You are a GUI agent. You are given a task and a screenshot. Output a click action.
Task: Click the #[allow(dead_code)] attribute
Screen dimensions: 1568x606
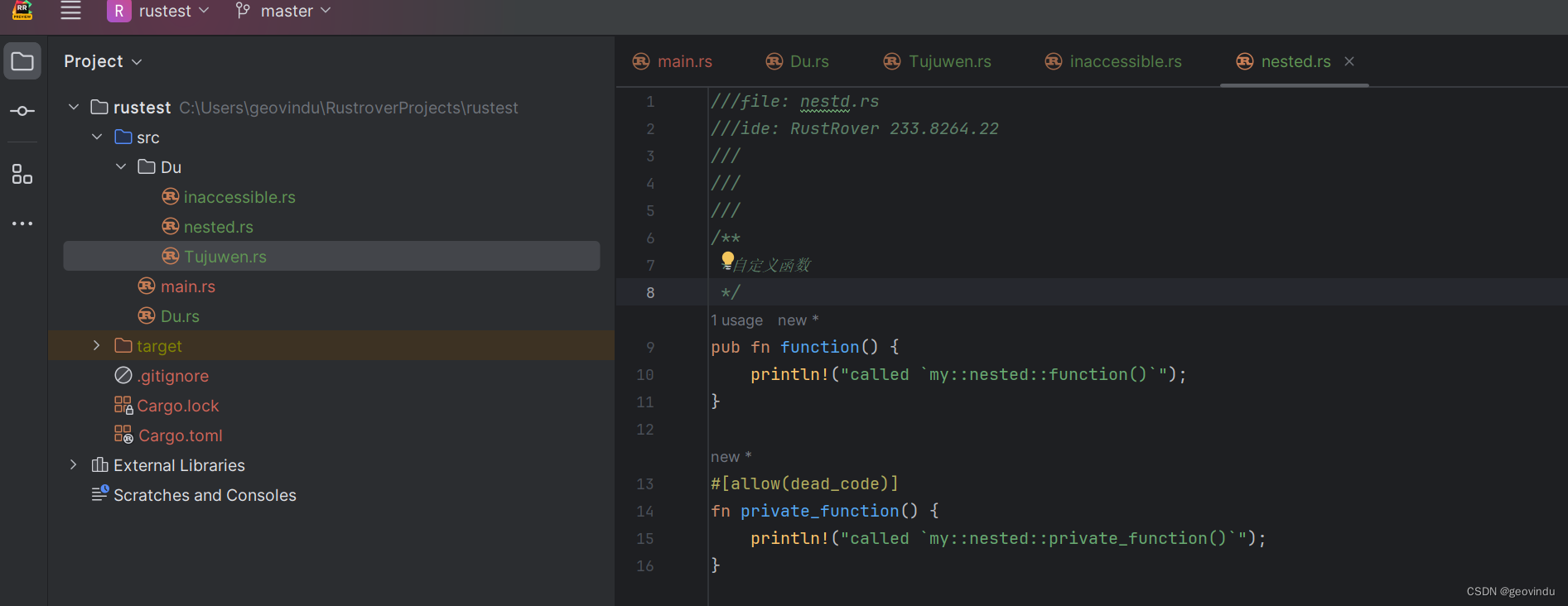point(805,483)
